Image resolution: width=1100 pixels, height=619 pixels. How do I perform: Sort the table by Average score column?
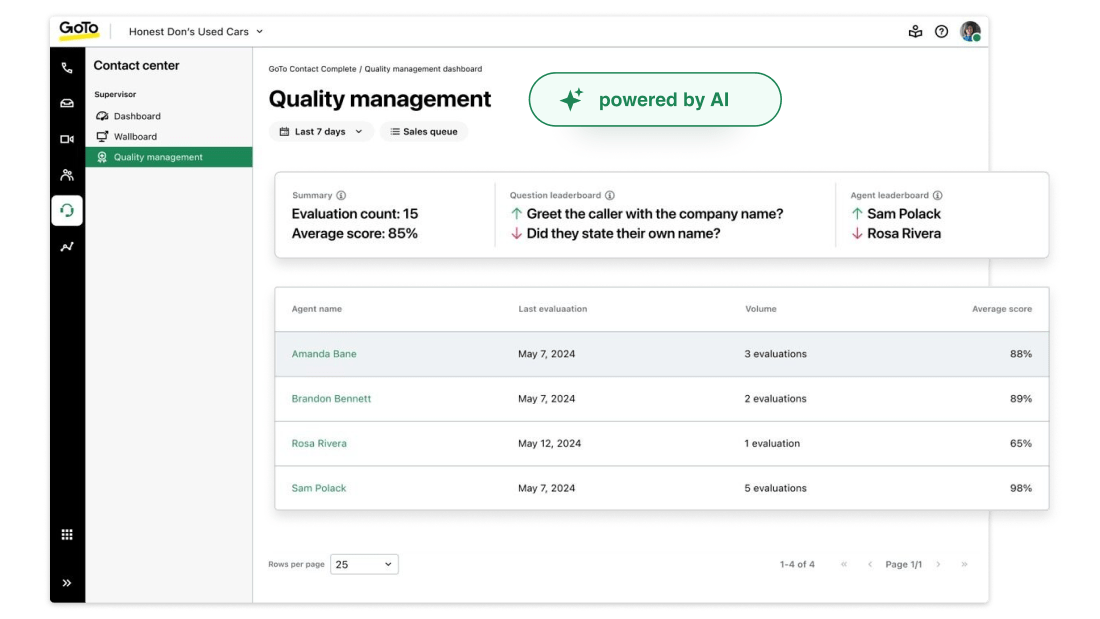coord(1002,309)
